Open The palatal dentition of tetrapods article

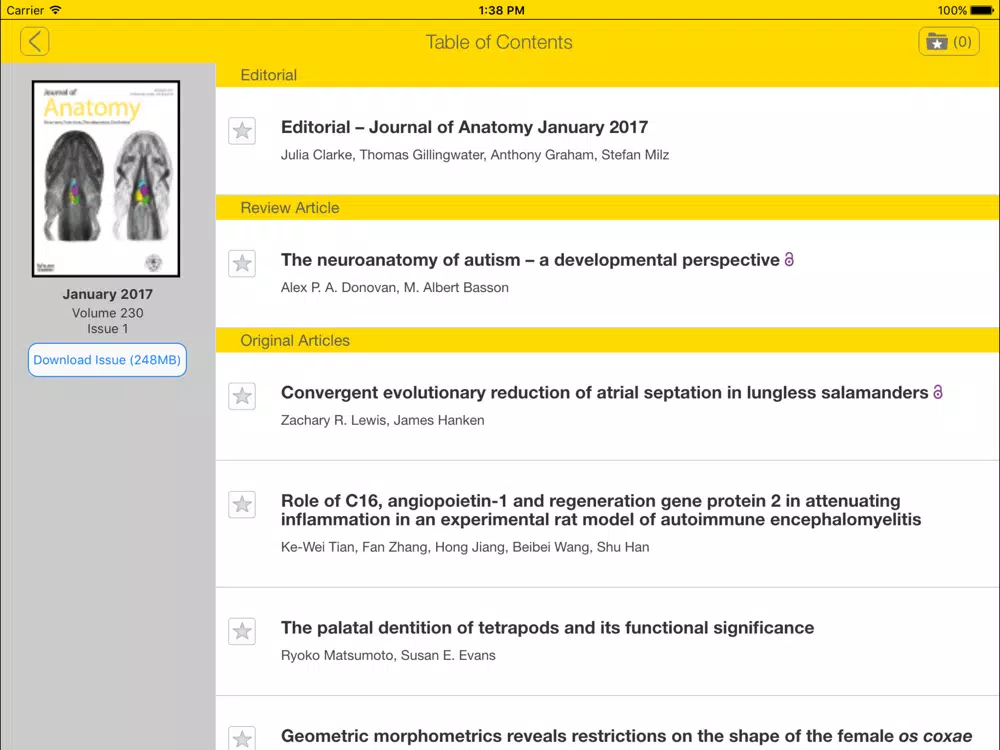547,628
